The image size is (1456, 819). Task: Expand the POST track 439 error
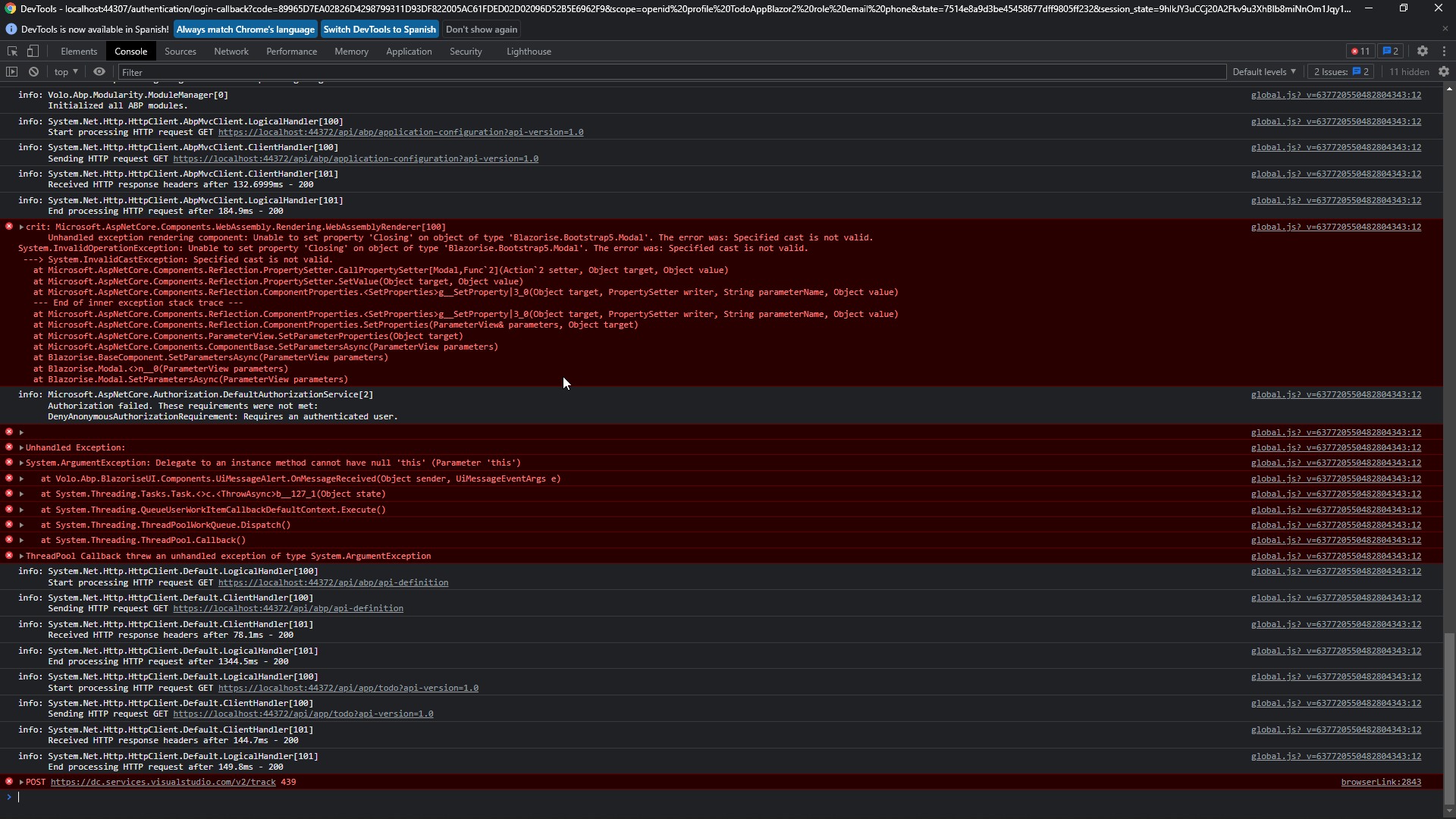click(21, 782)
